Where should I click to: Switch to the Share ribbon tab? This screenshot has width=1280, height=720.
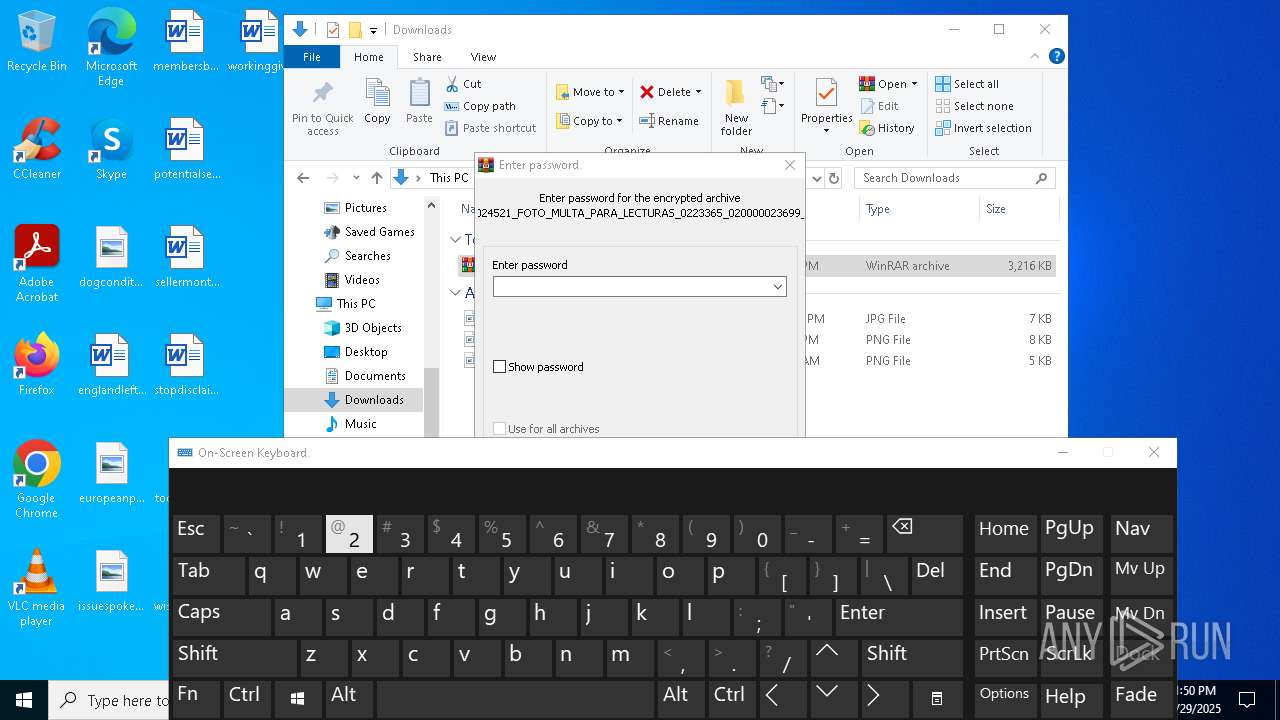[427, 57]
